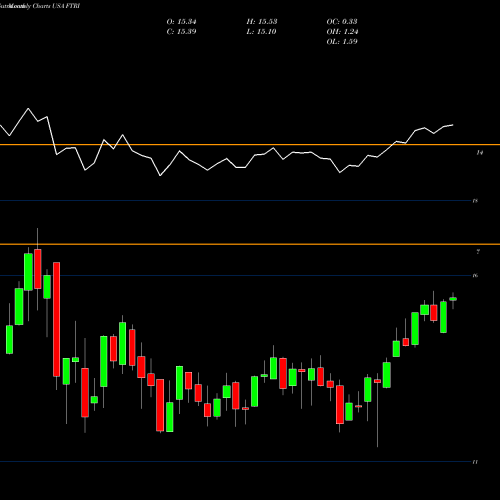Click the OC: 0.33 reading
500x500 pixels.
pos(342,22)
